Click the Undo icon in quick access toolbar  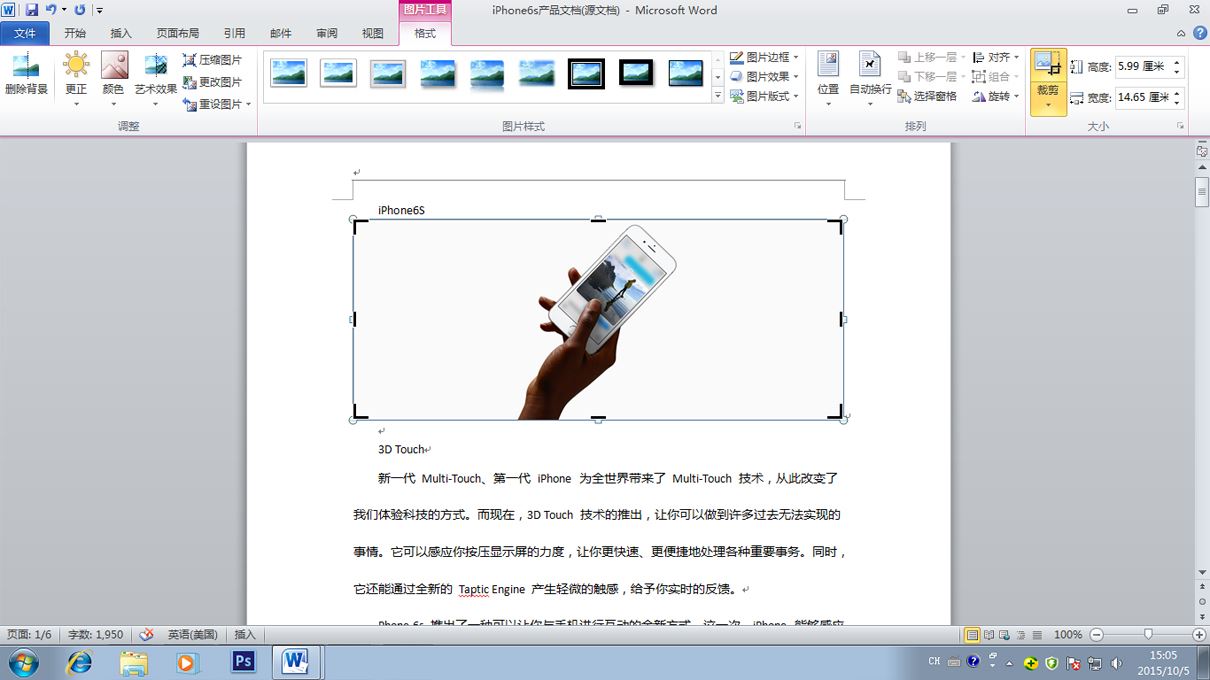pyautogui.click(x=51, y=10)
